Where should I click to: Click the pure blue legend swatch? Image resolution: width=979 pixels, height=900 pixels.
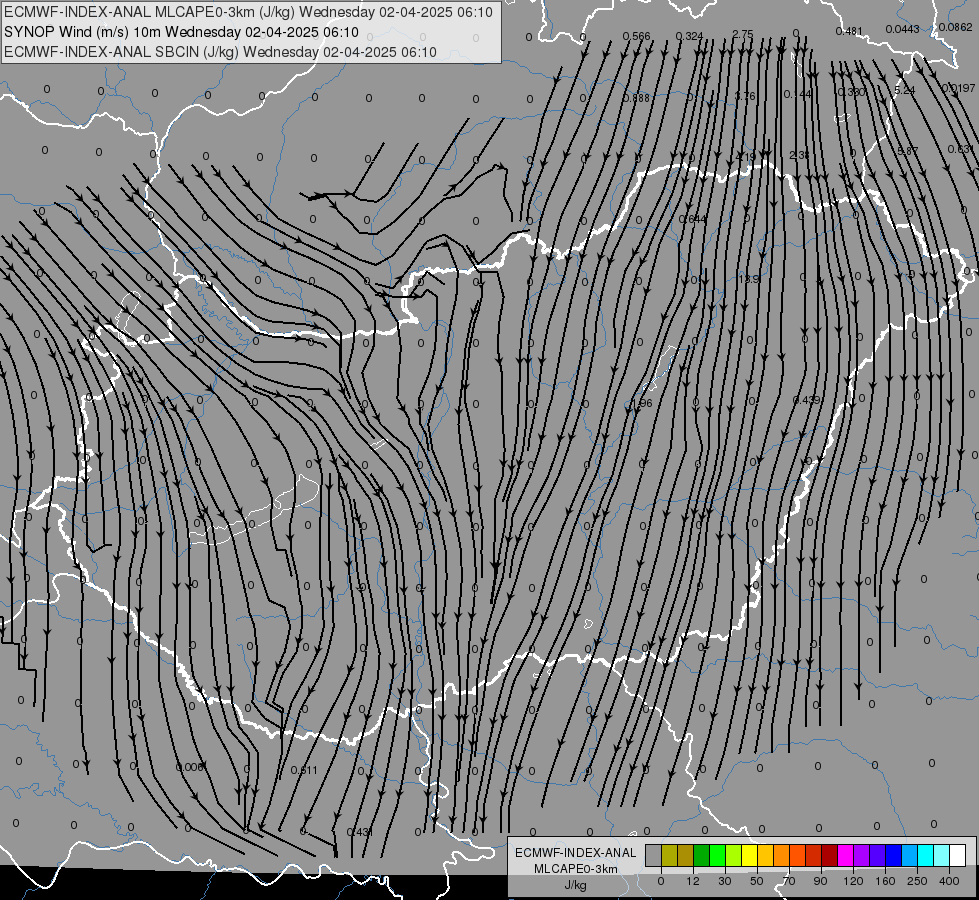tap(894, 855)
